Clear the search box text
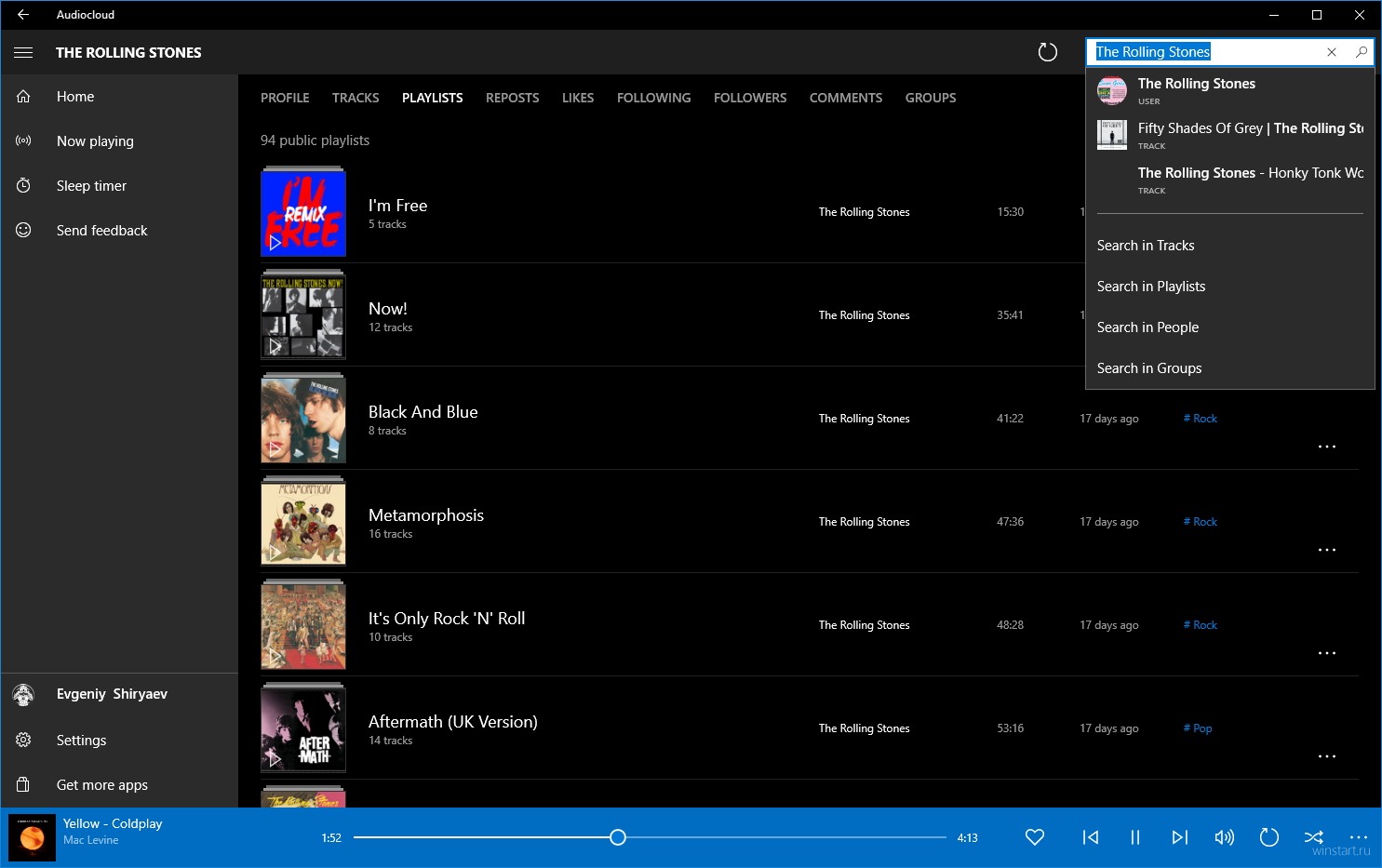This screenshot has width=1382, height=868. (1331, 52)
